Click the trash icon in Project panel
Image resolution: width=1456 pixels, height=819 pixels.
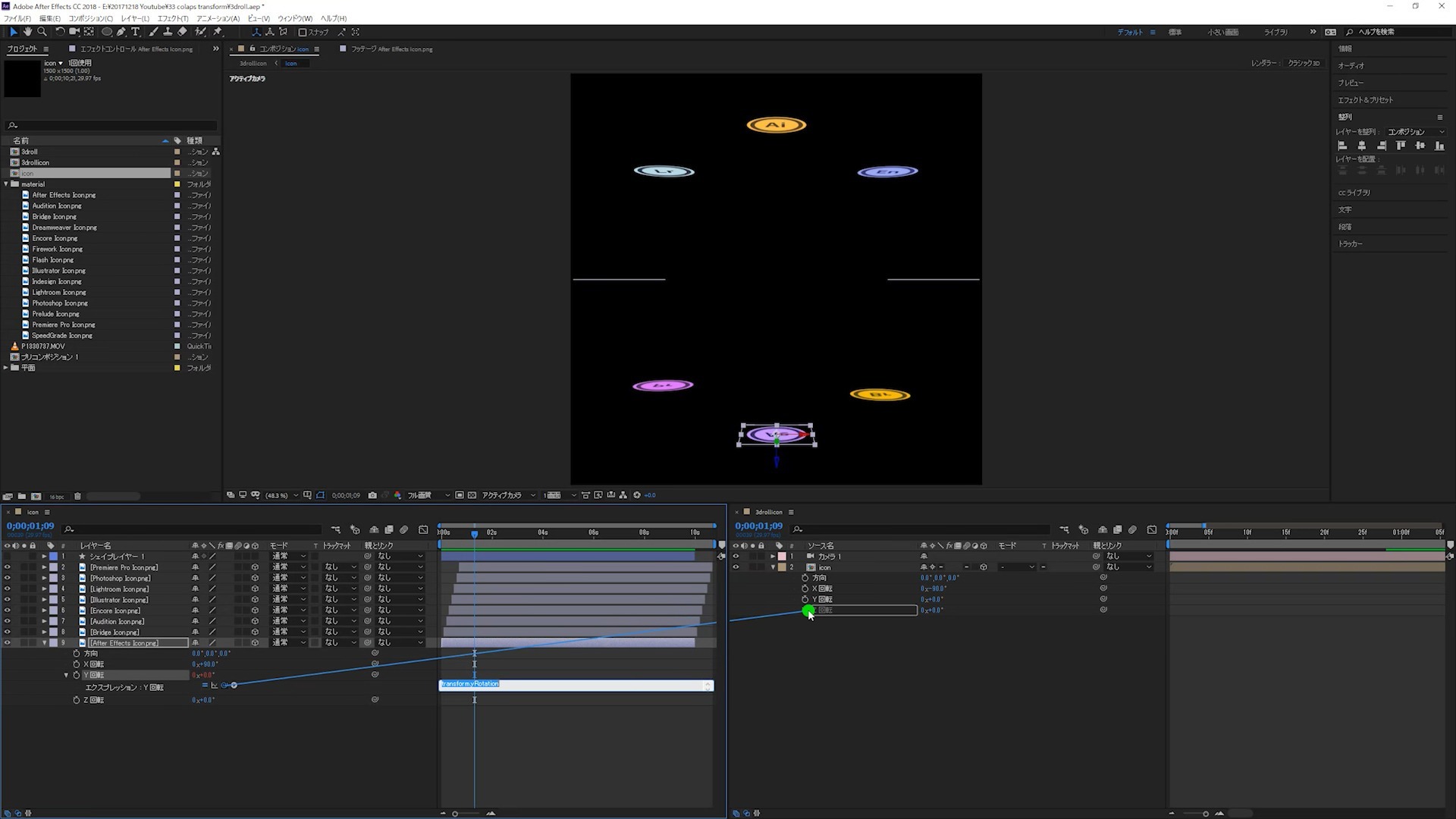[77, 497]
